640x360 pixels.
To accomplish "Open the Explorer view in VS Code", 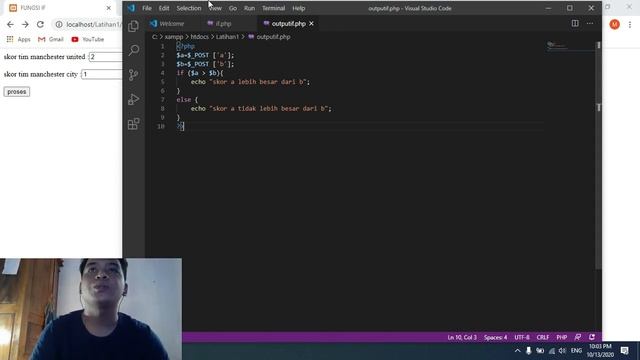I will click(133, 26).
